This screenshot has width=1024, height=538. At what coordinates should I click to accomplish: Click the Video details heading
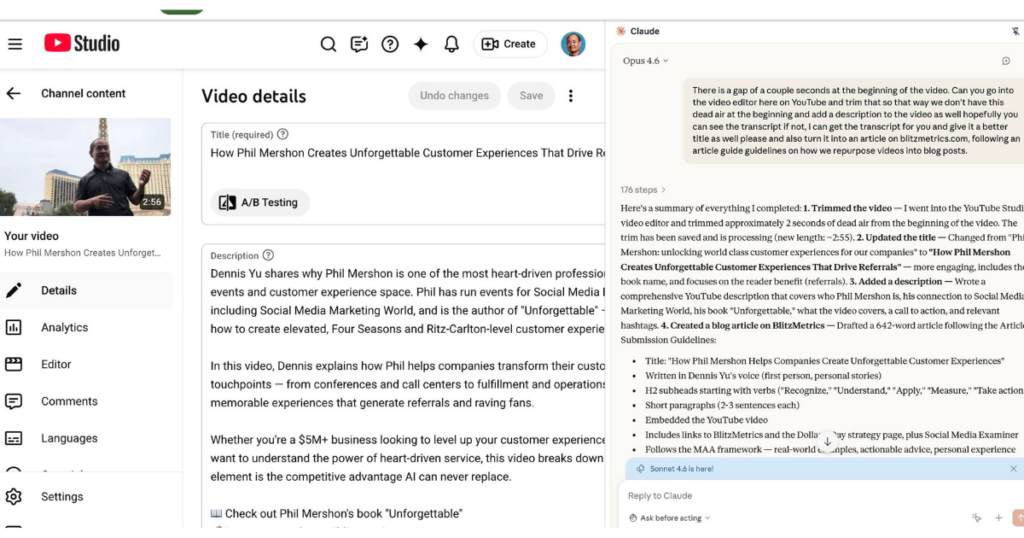[x=253, y=96]
